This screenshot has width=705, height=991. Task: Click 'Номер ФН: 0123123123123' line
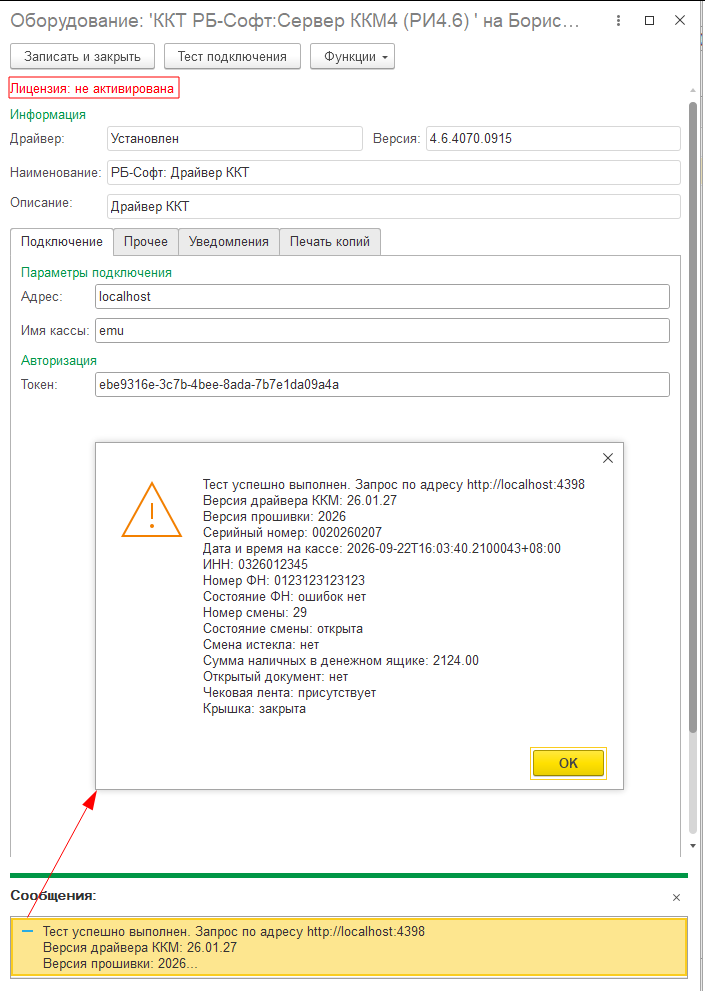[x=284, y=580]
